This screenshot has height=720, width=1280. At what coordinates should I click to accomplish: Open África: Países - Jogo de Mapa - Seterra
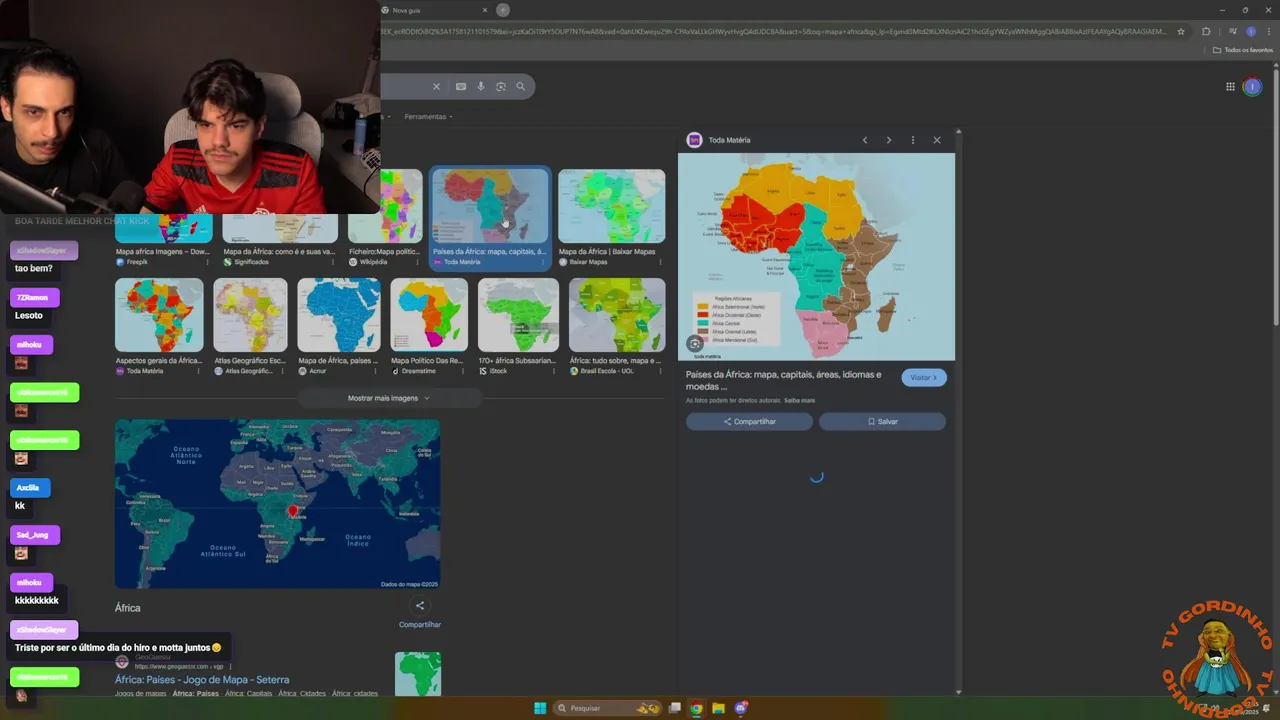click(202, 680)
